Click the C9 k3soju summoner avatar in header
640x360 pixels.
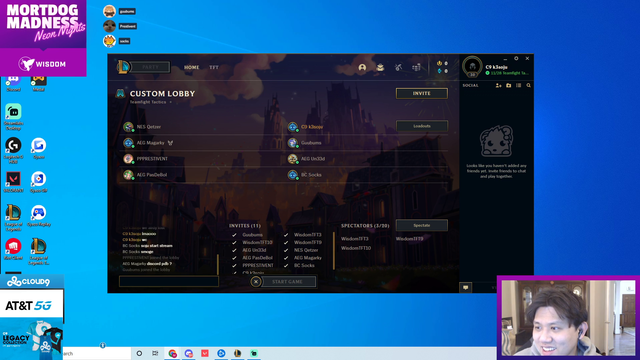click(x=472, y=67)
